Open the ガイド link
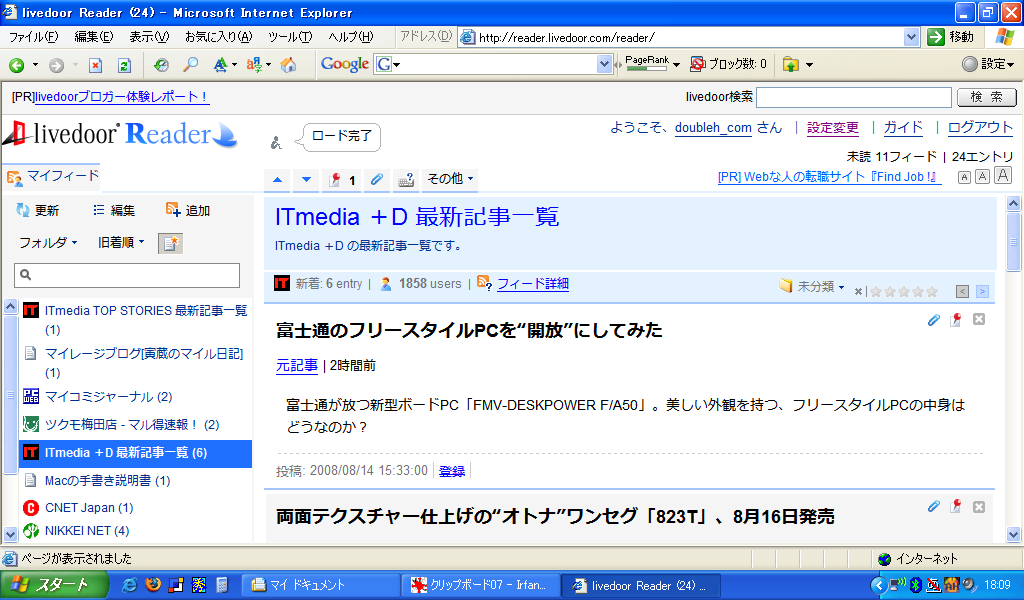The image size is (1024, 600). click(x=903, y=127)
